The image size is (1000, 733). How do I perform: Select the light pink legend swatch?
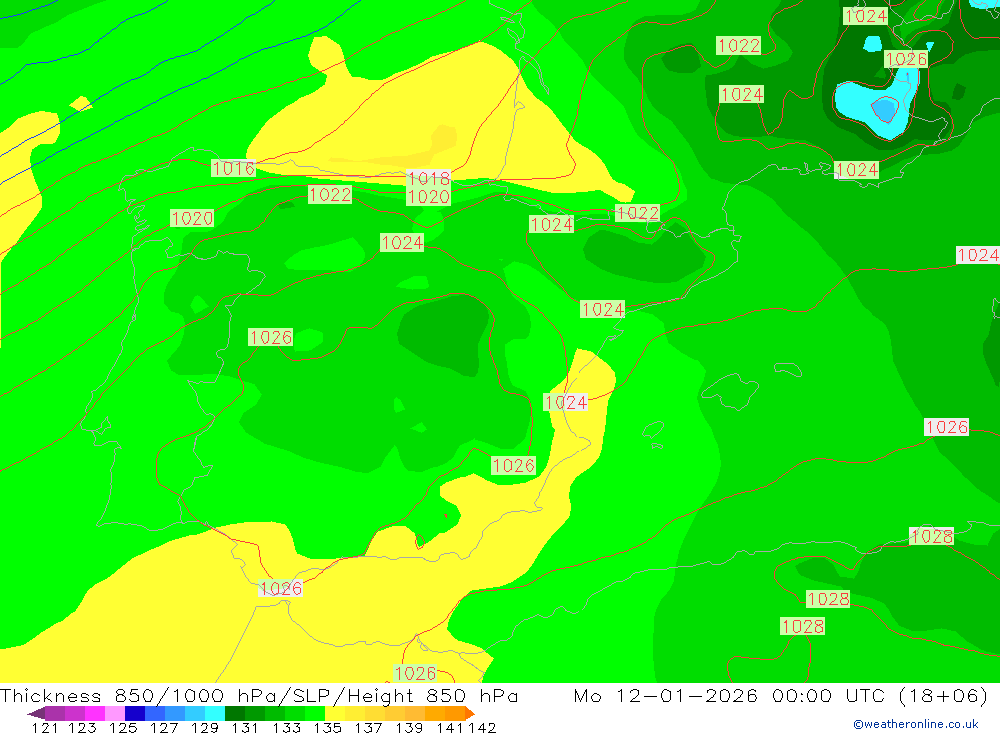[115, 713]
